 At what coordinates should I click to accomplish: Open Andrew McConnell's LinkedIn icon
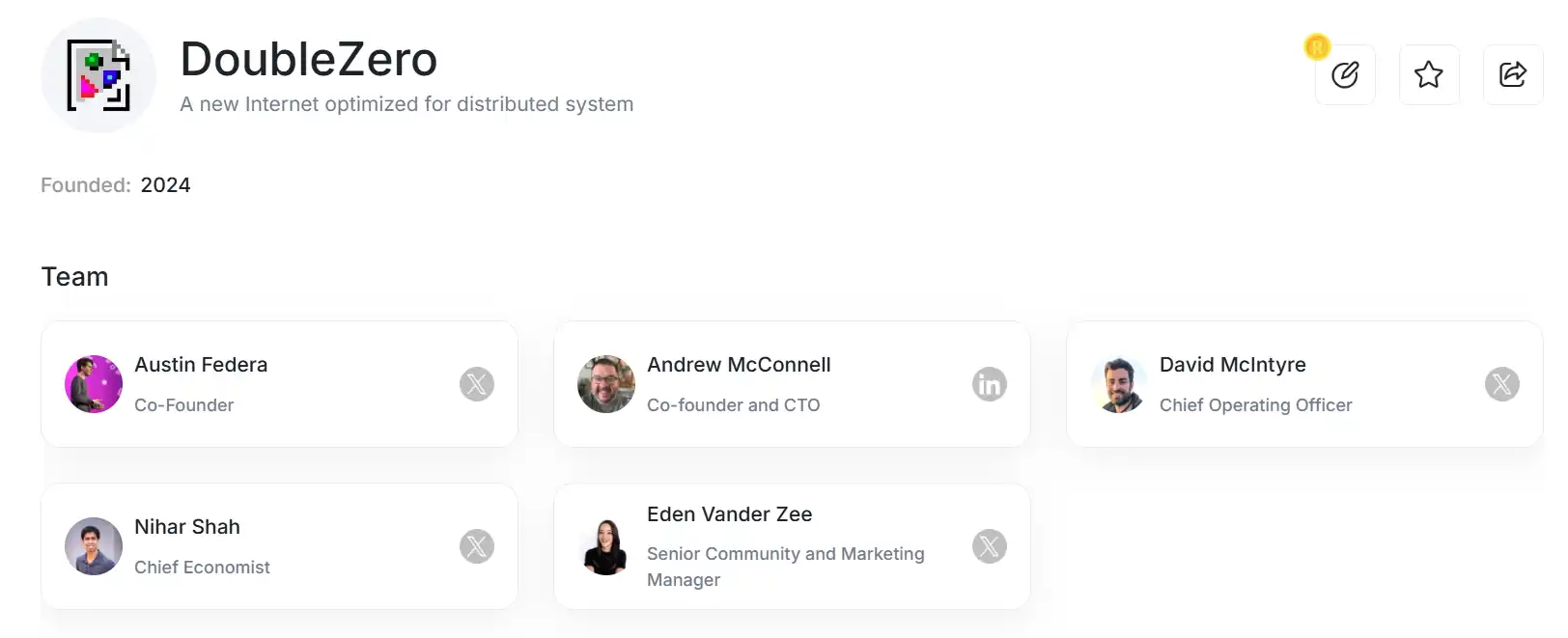point(989,384)
